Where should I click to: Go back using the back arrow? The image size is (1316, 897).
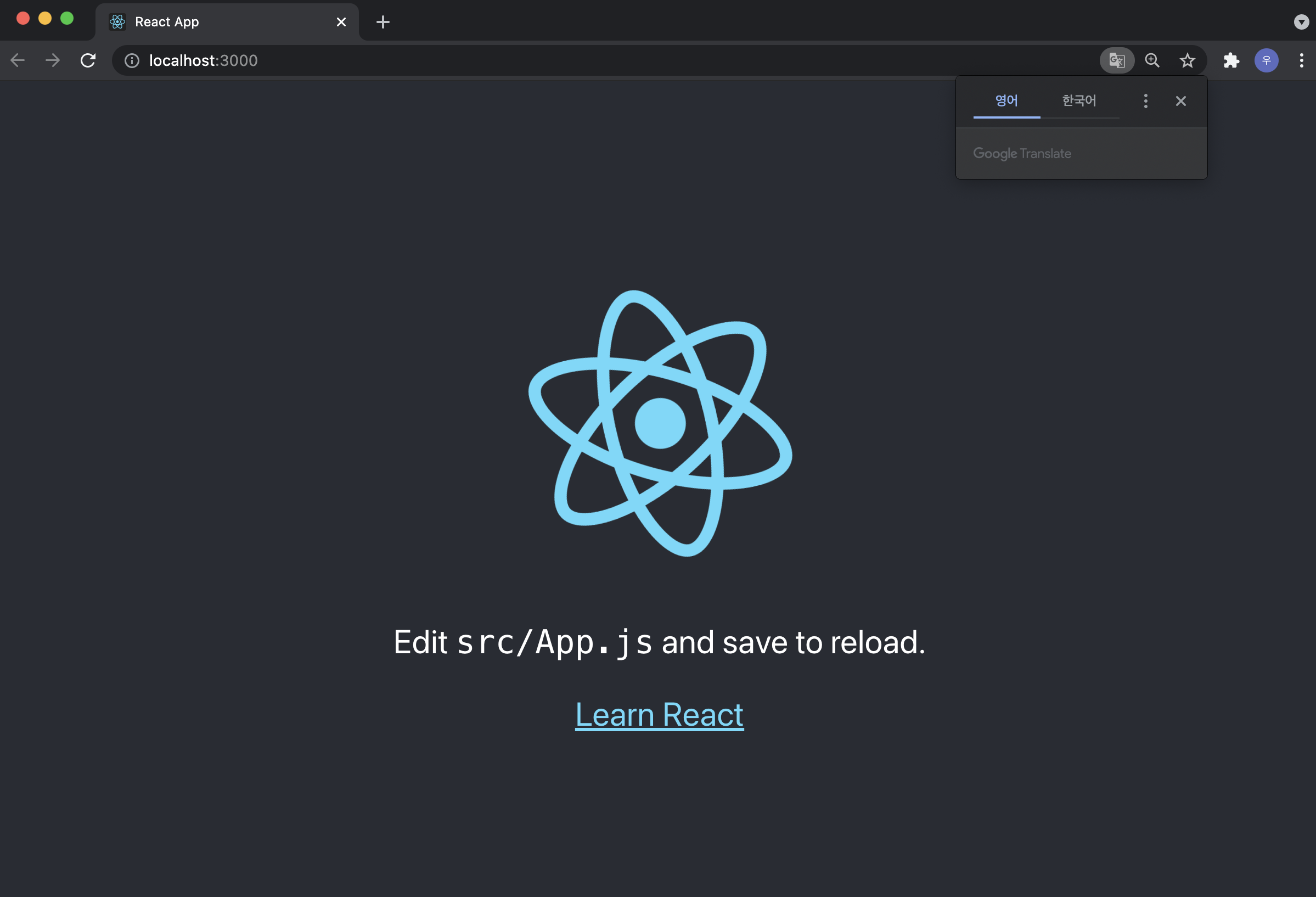[18, 60]
